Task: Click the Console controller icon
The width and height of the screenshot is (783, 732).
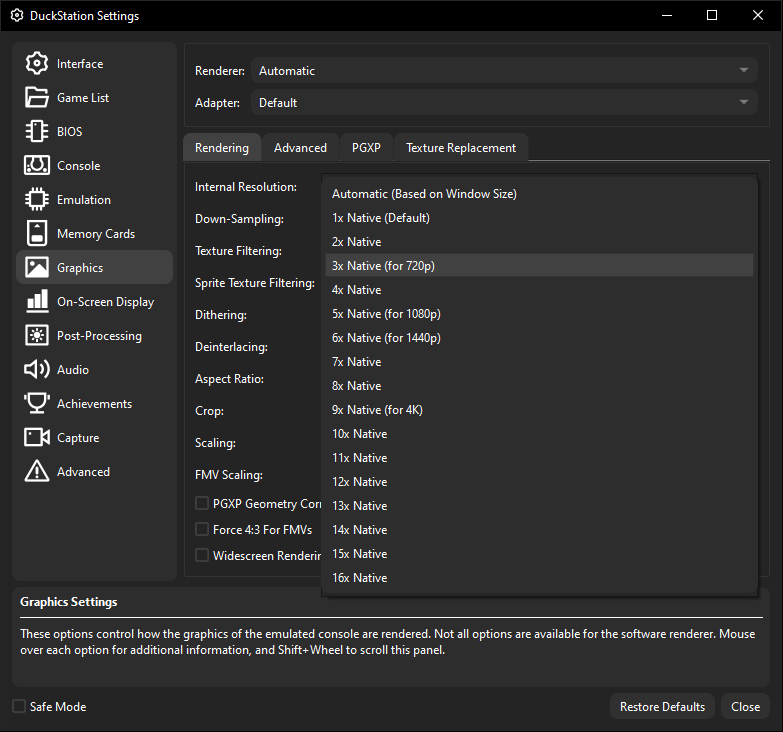Action: (x=37, y=165)
